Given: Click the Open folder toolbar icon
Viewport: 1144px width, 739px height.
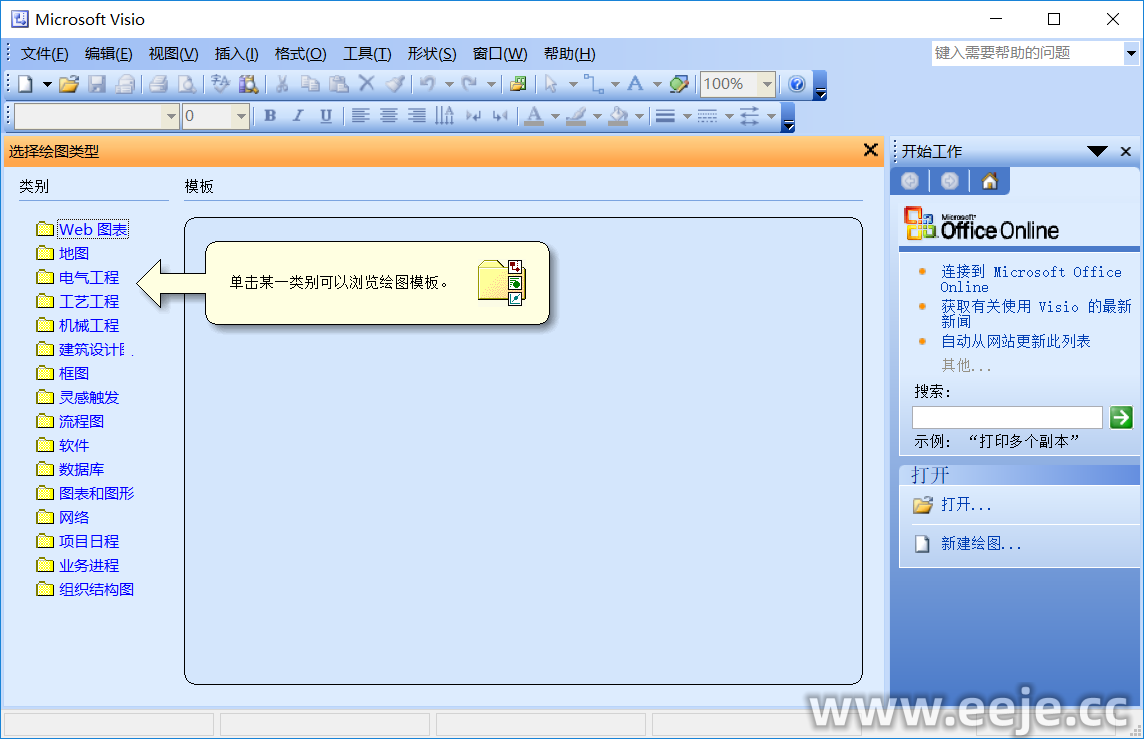Looking at the screenshot, I should tap(68, 85).
